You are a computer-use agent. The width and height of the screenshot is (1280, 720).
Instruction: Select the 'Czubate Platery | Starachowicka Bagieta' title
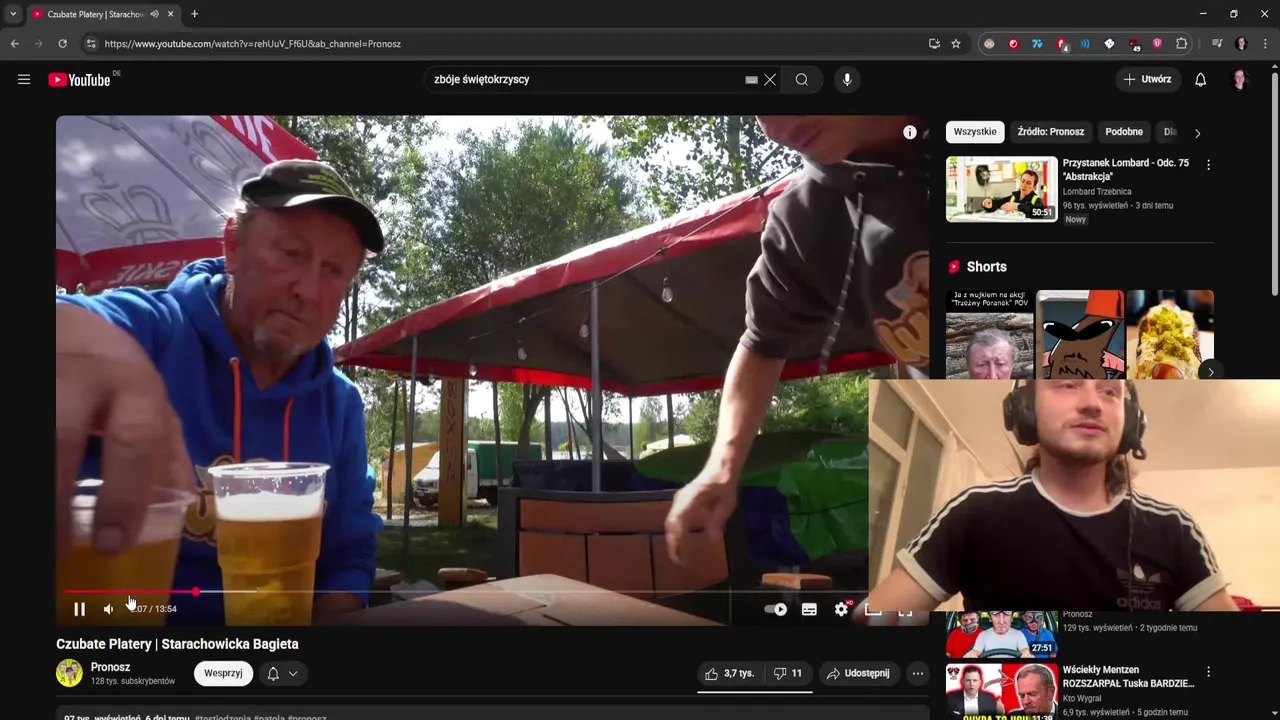coord(177,644)
